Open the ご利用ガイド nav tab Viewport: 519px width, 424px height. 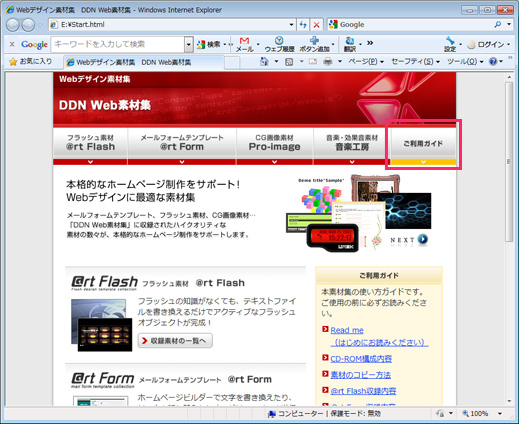[x=423, y=147]
